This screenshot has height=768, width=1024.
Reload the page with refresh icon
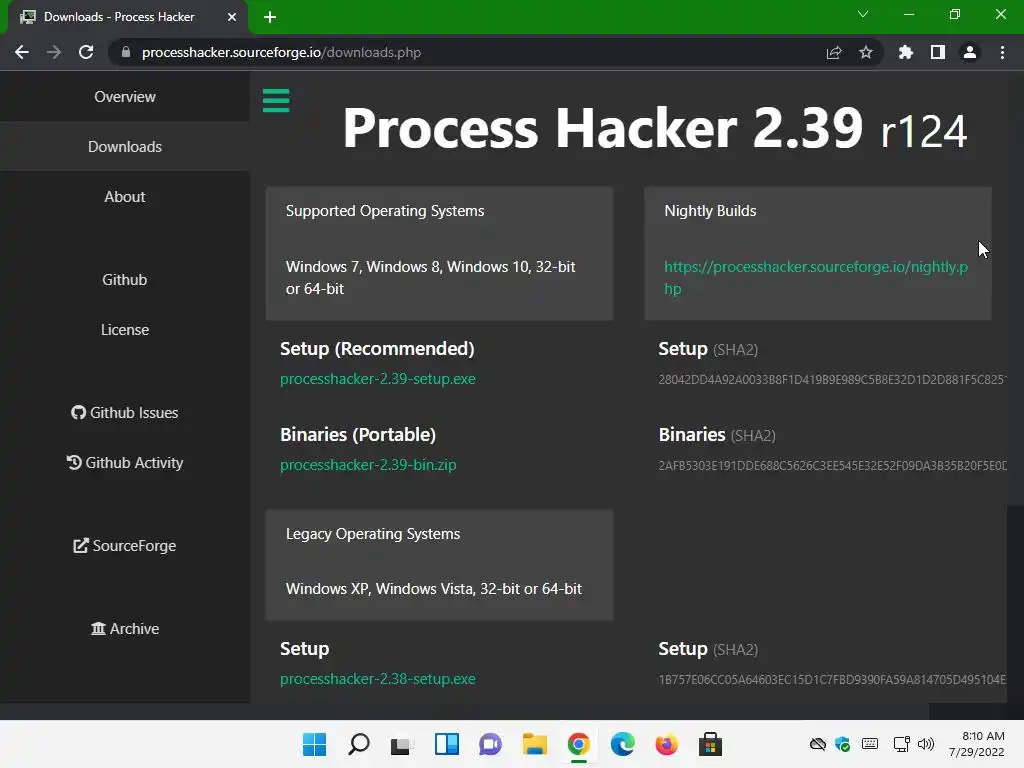click(86, 52)
